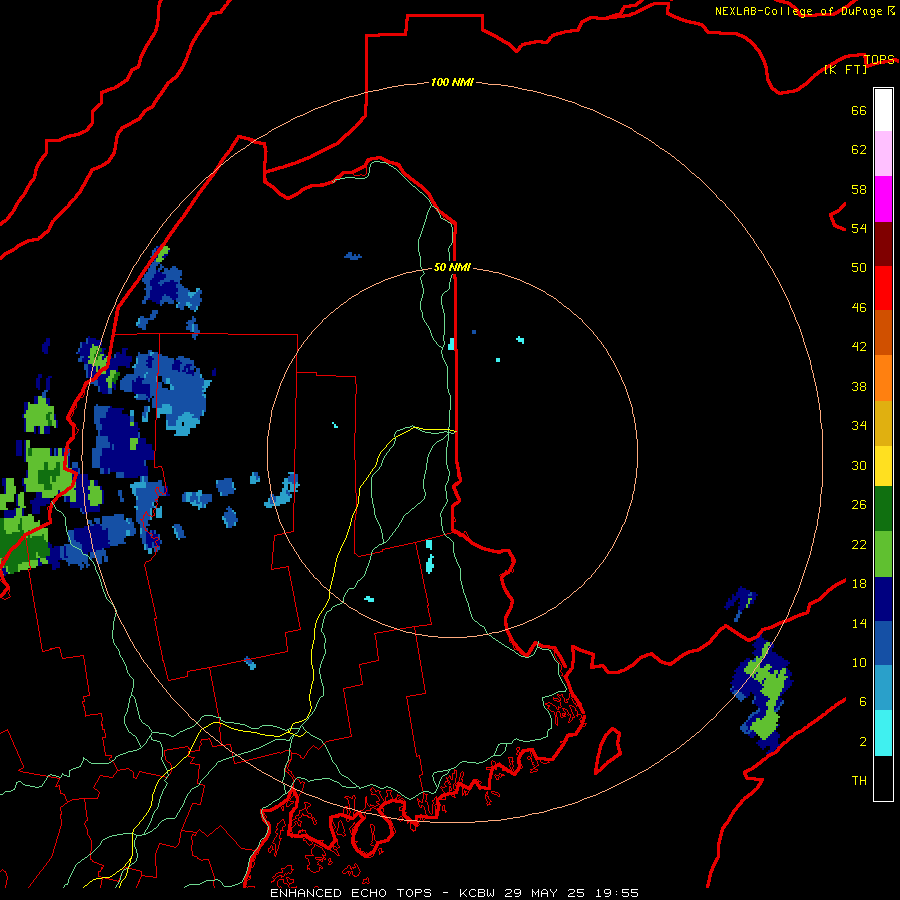
Task: Click legend value "50"
Action: (859, 267)
